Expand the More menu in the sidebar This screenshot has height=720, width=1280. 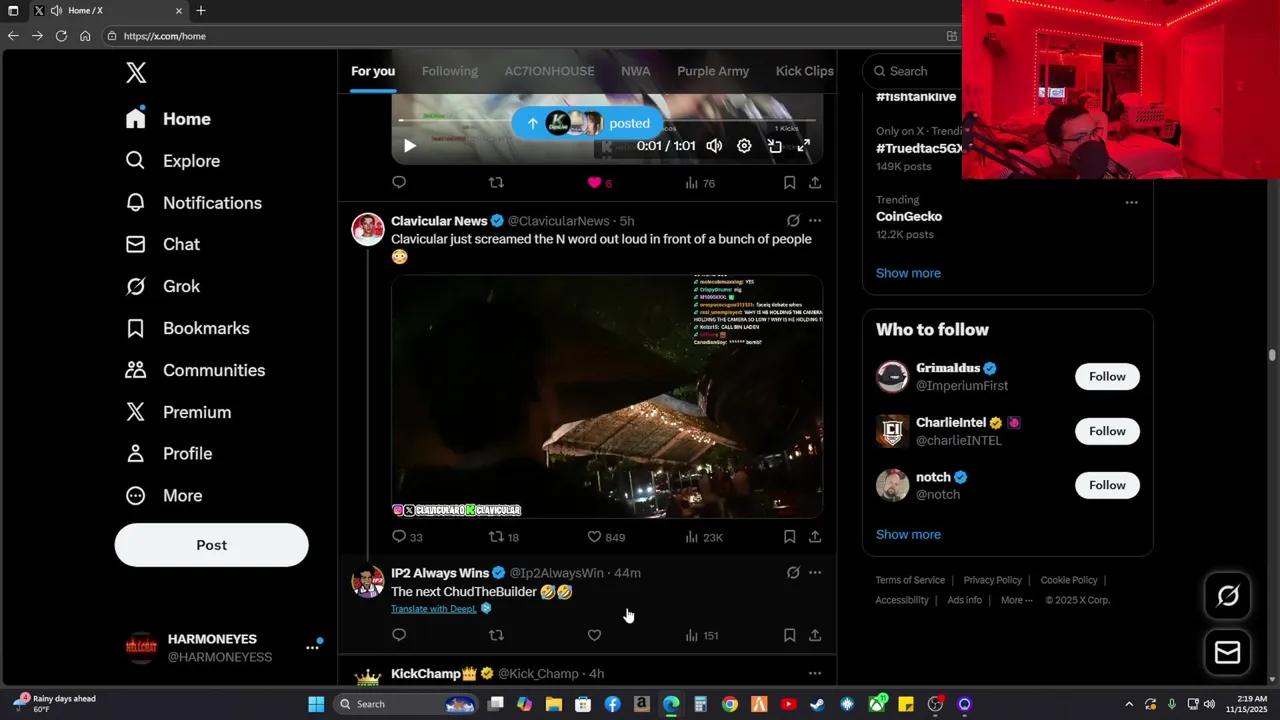(163, 496)
